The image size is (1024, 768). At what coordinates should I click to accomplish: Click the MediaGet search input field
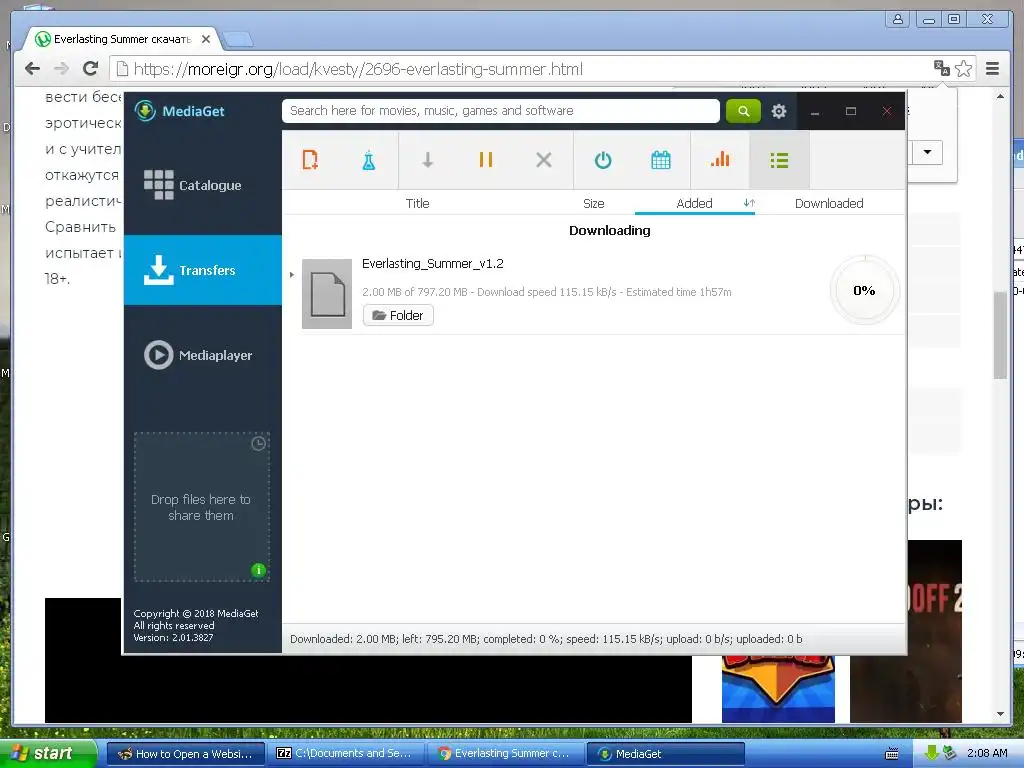click(500, 111)
